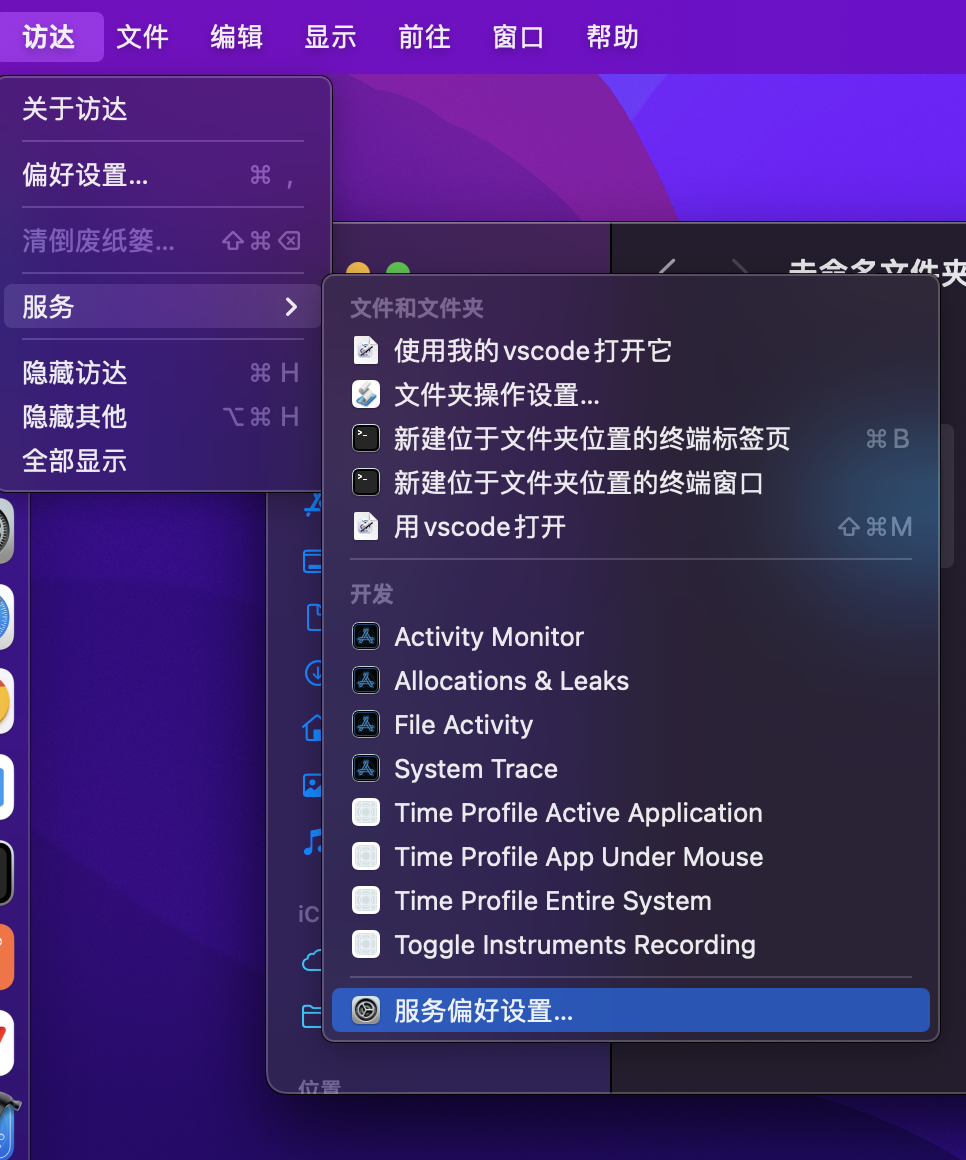Click the 使用我的vscode打开它 service icon

(365, 350)
